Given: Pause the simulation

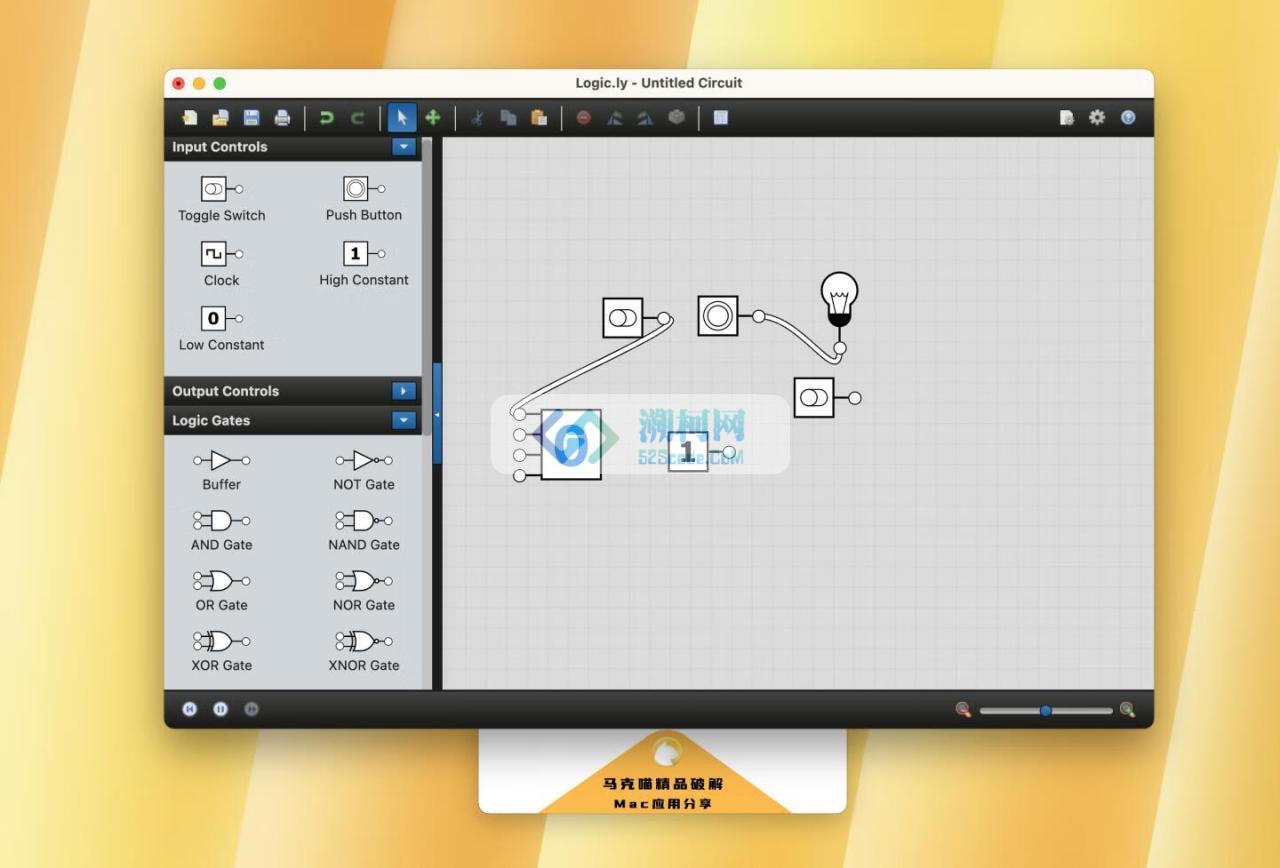Looking at the screenshot, I should [221, 709].
